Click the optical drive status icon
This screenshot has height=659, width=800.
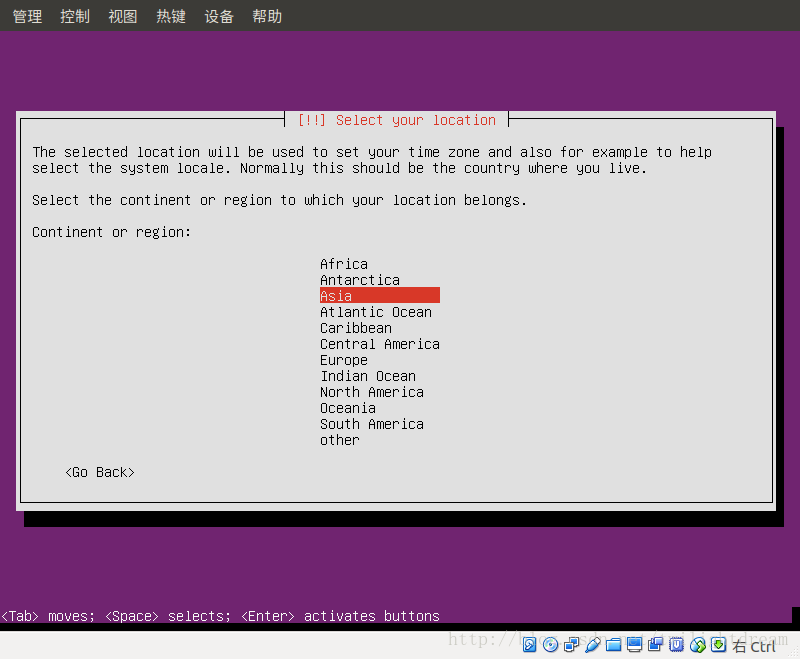click(x=551, y=645)
